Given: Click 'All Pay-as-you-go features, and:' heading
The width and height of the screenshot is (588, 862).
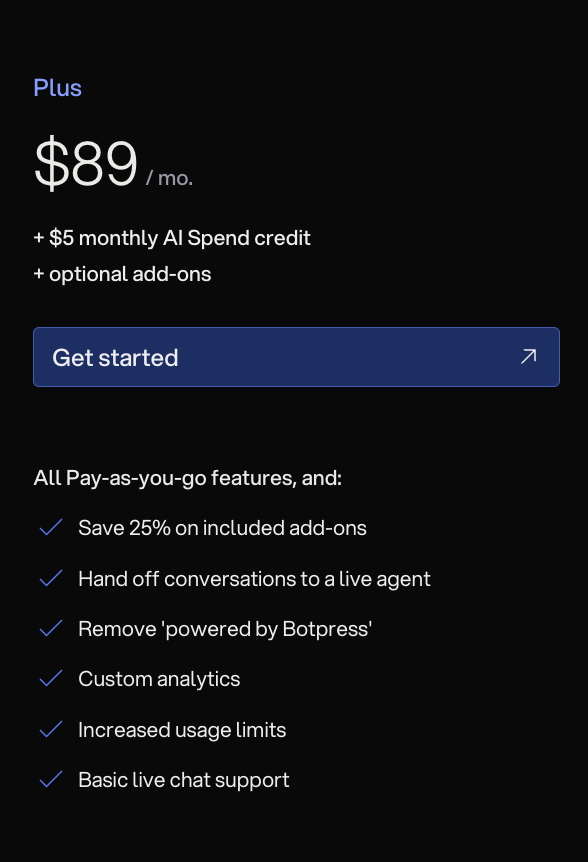Looking at the screenshot, I should 188,478.
